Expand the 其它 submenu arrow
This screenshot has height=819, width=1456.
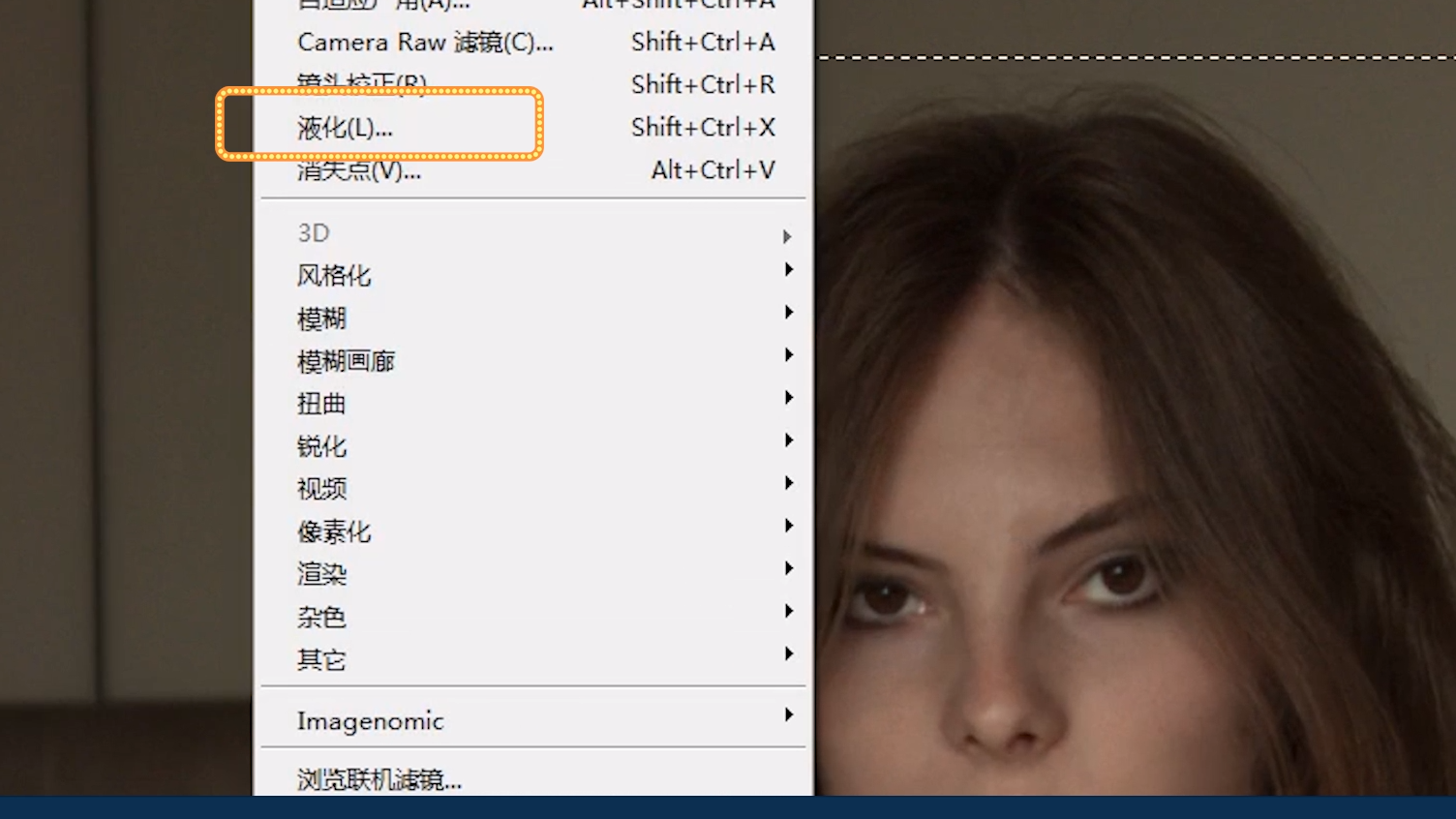[788, 653]
